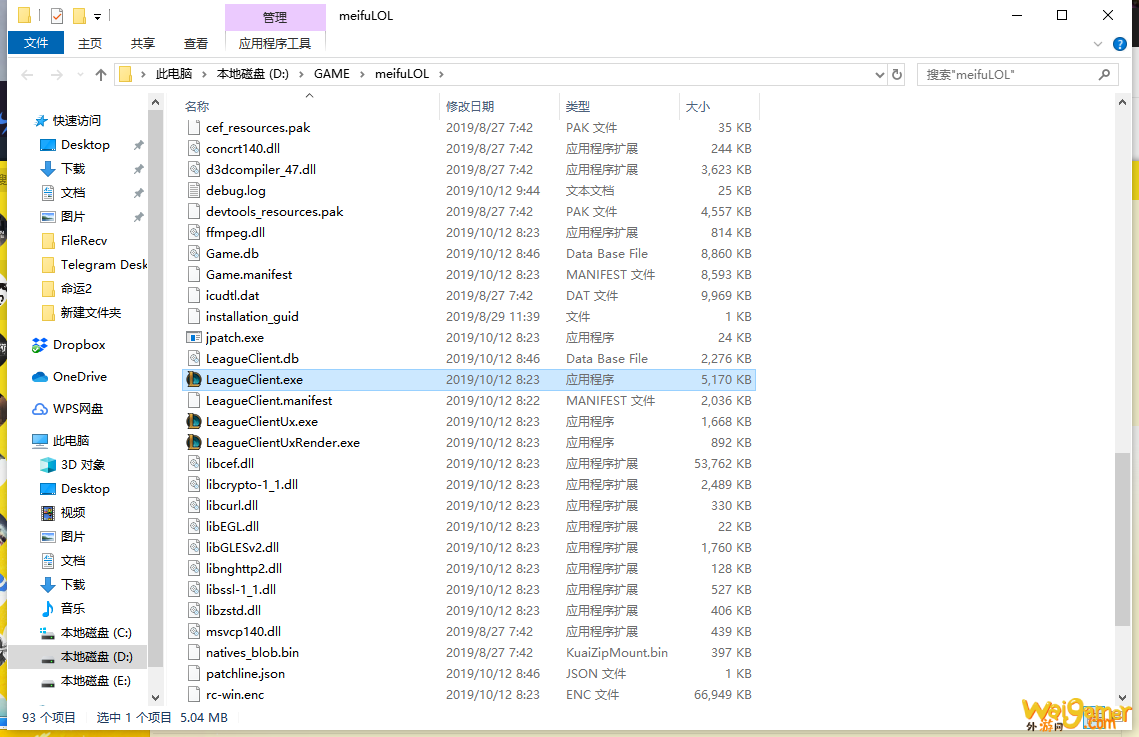Select the 应用程序工具 tab
This screenshot has width=1139, height=737.
275,44
